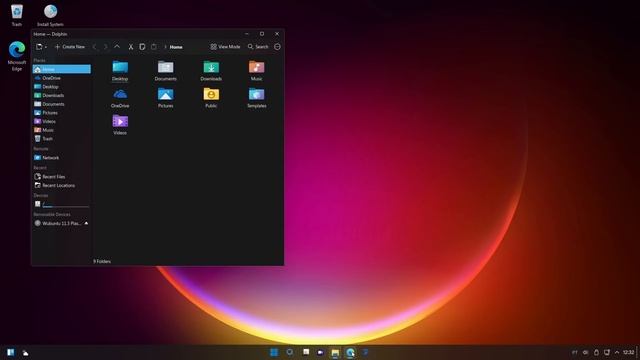The height and width of the screenshot is (360, 640).
Task: Click the Home breadcrumb in the location bar
Action: [x=176, y=47]
